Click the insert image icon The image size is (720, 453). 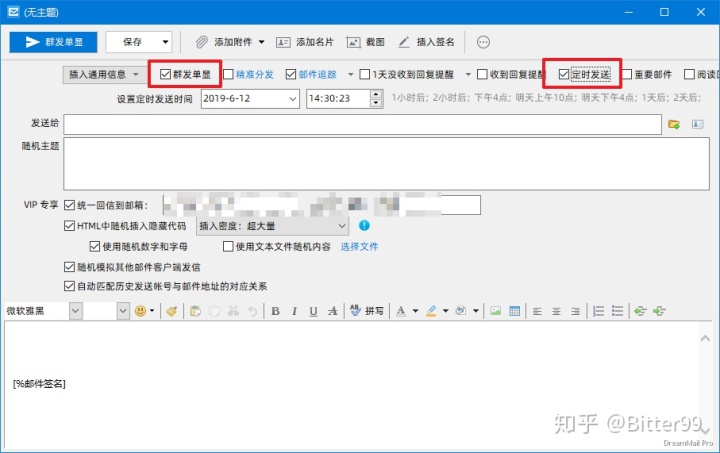[495, 311]
